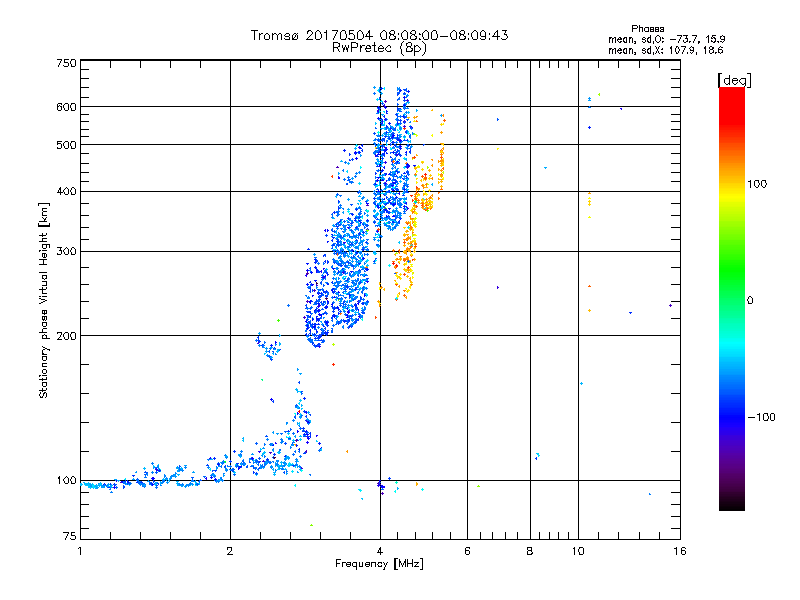This screenshot has height=600, width=800.
Task: Click the x-axis tick label '6'
Action: coord(467,551)
